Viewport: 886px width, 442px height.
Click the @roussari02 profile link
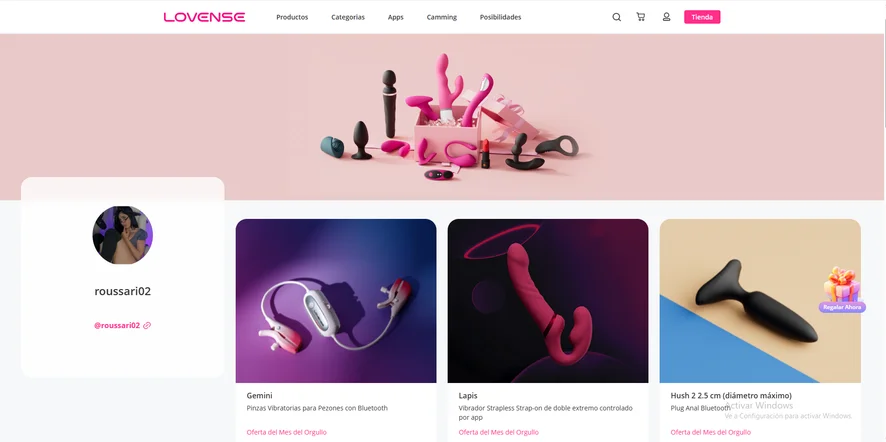pos(117,326)
